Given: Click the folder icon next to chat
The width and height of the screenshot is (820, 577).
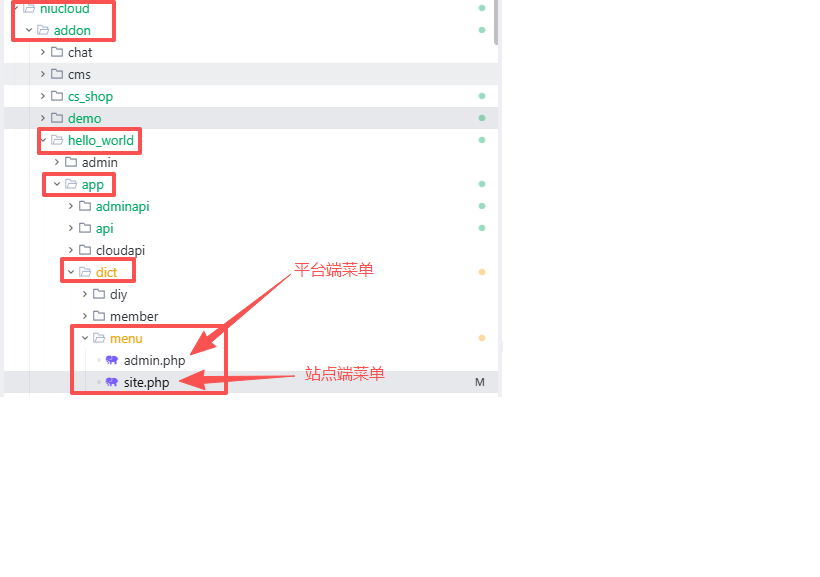Looking at the screenshot, I should (x=57, y=52).
